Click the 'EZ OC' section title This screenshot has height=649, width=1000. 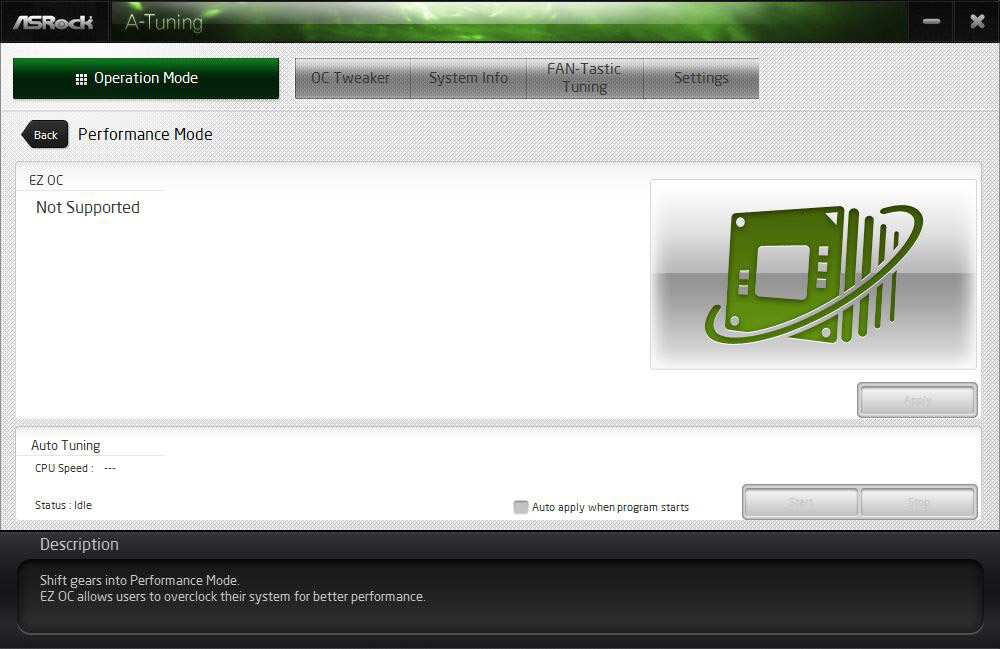[x=46, y=180]
